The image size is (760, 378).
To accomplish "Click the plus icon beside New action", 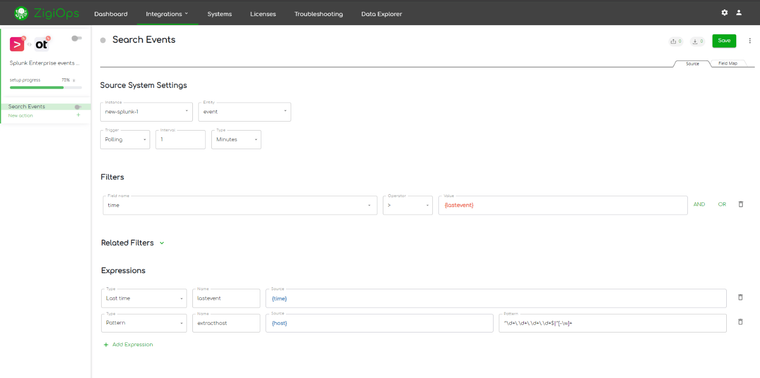I will click(79, 115).
